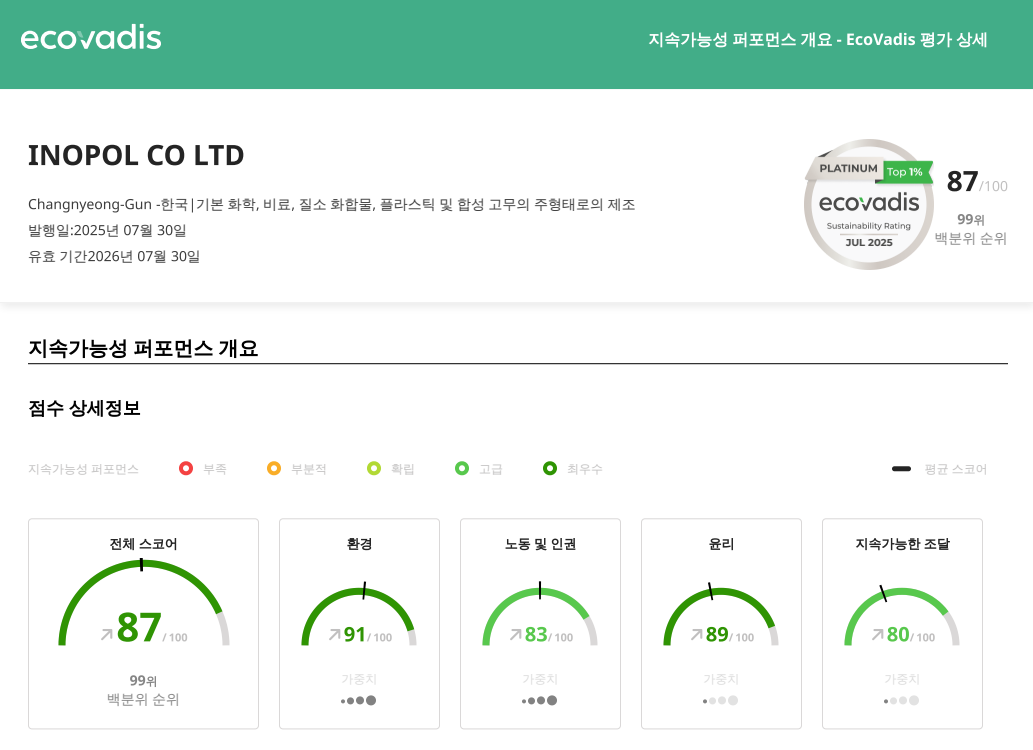Click the Platinum EcoVadis medal badge

(x=869, y=204)
